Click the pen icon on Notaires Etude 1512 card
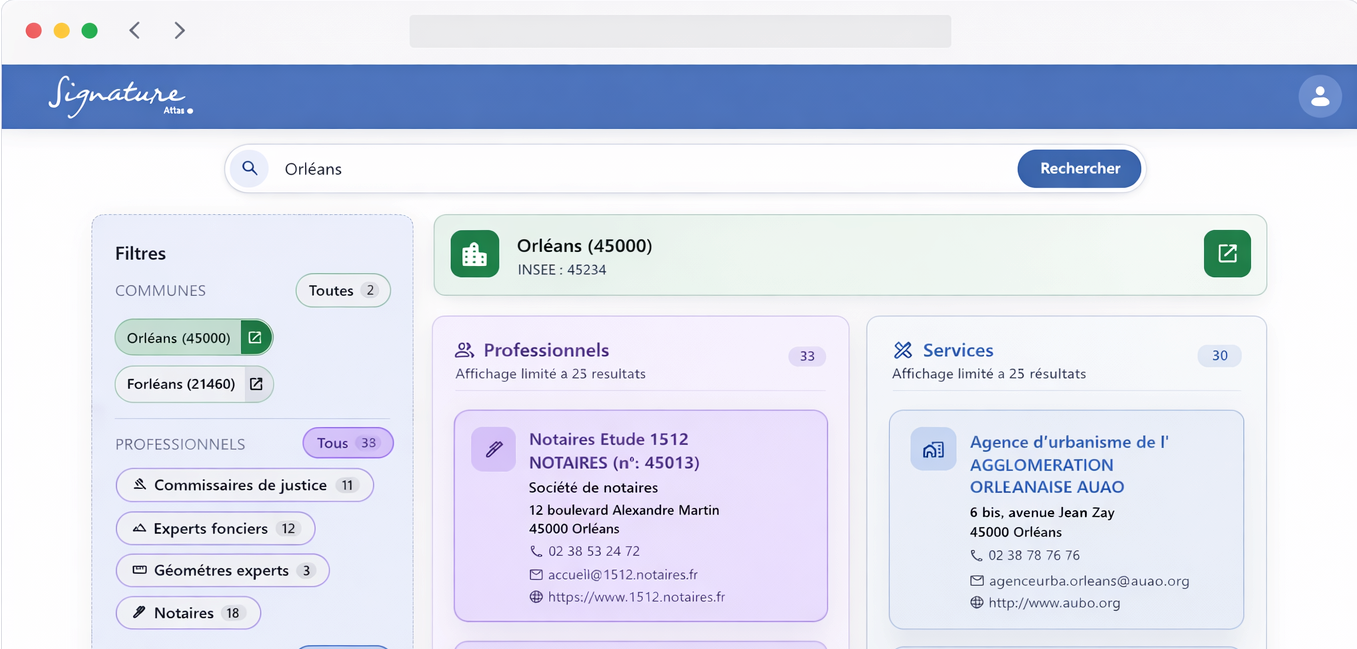The image size is (1357, 649). (493, 449)
